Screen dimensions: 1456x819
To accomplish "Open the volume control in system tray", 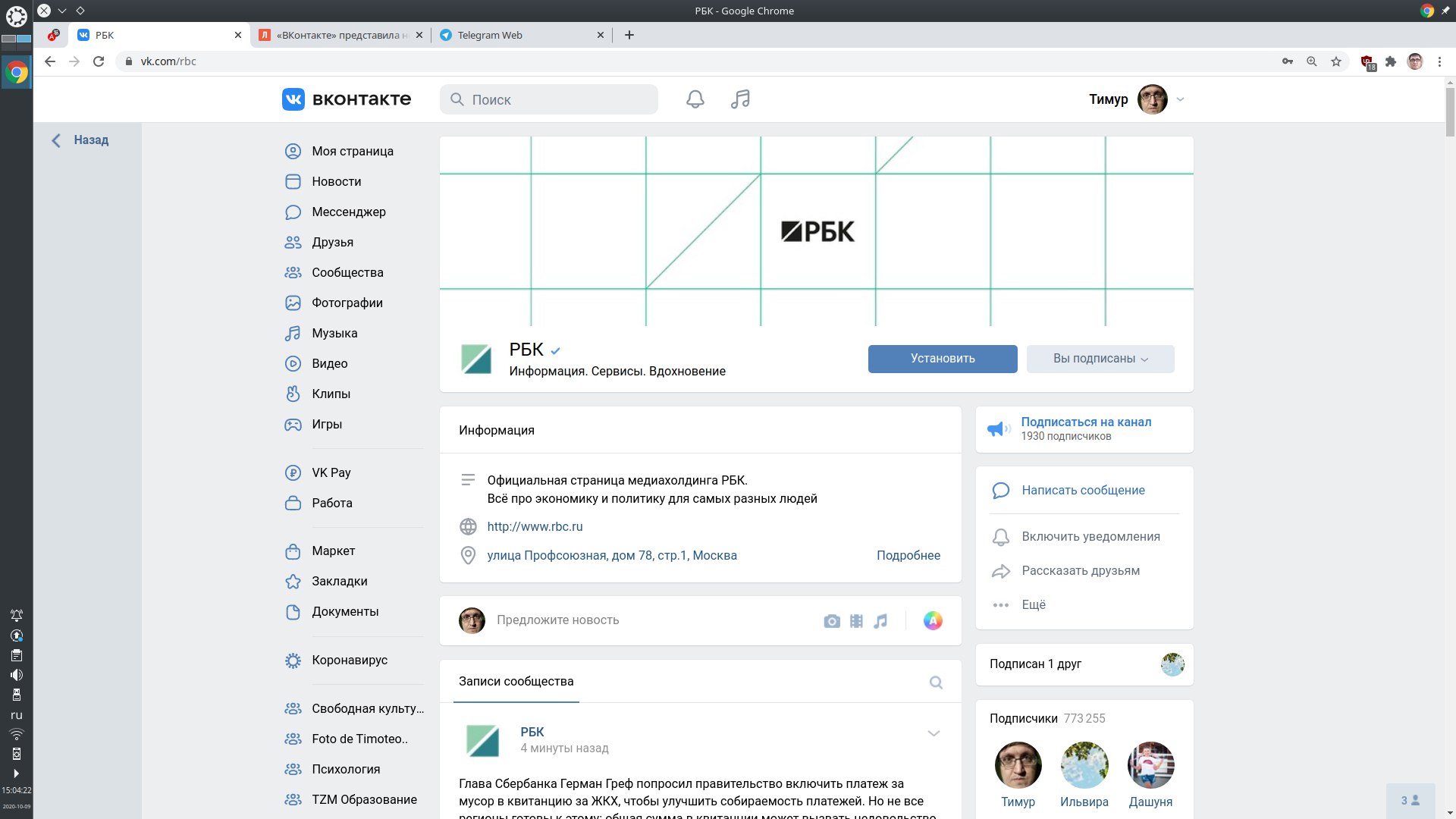I will coord(16,675).
